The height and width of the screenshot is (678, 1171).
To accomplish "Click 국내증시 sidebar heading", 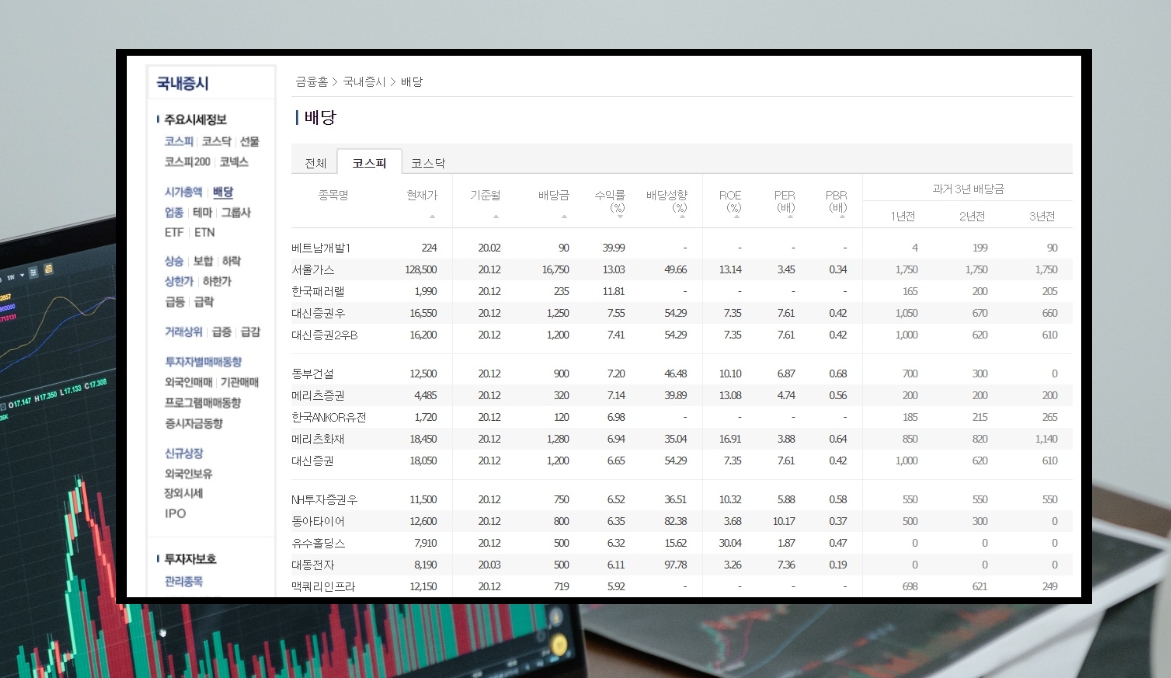I will [x=182, y=84].
